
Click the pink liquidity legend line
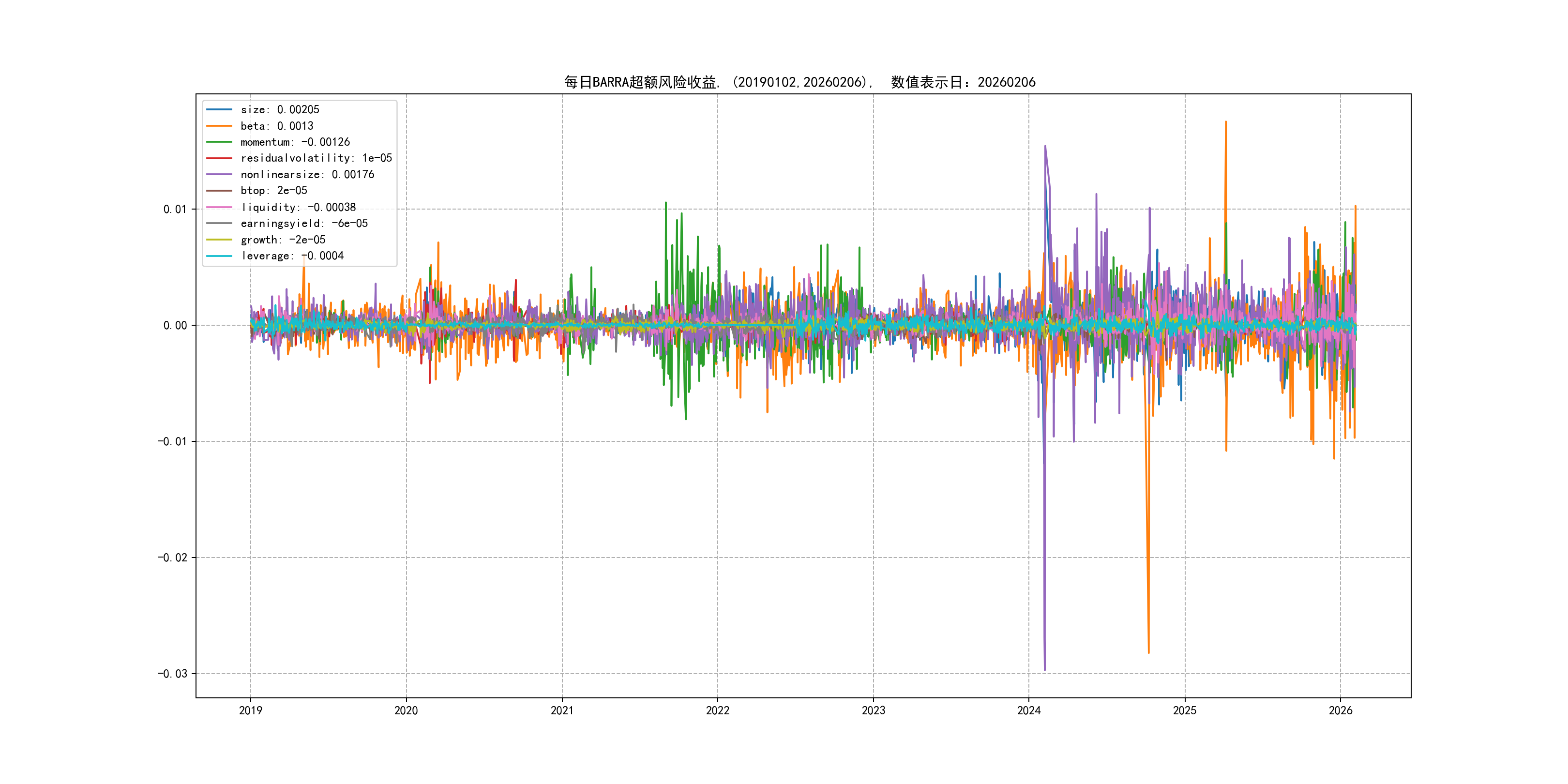coord(219,207)
